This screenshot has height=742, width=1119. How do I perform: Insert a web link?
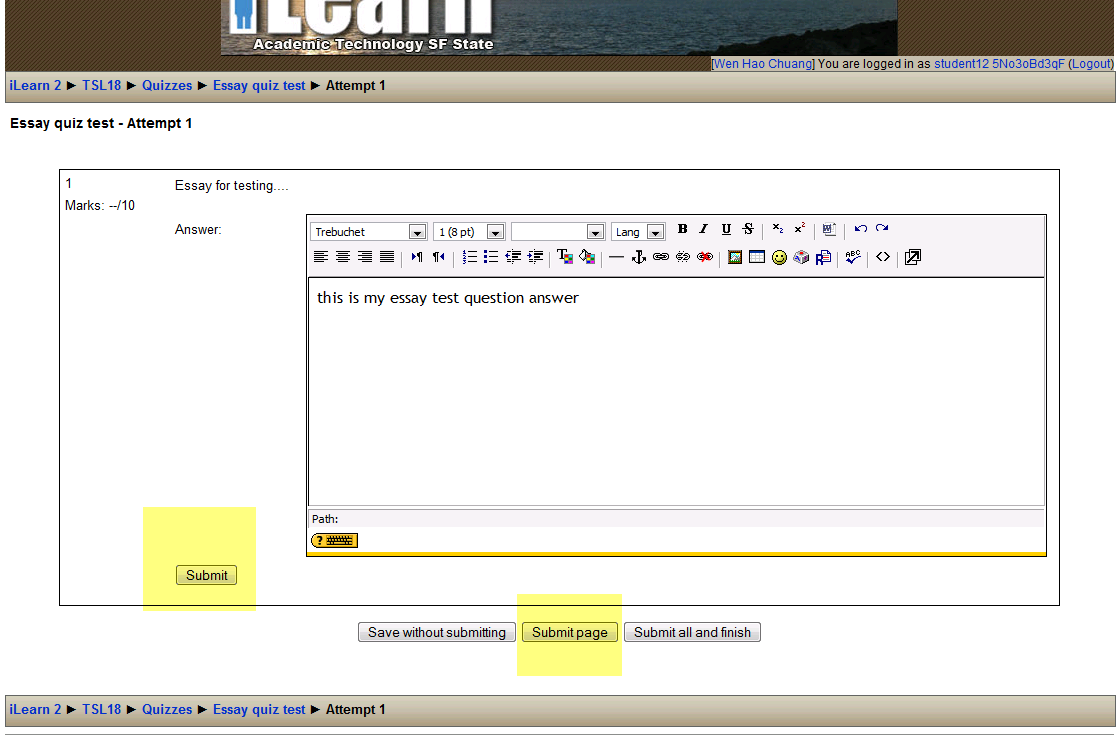point(661,257)
